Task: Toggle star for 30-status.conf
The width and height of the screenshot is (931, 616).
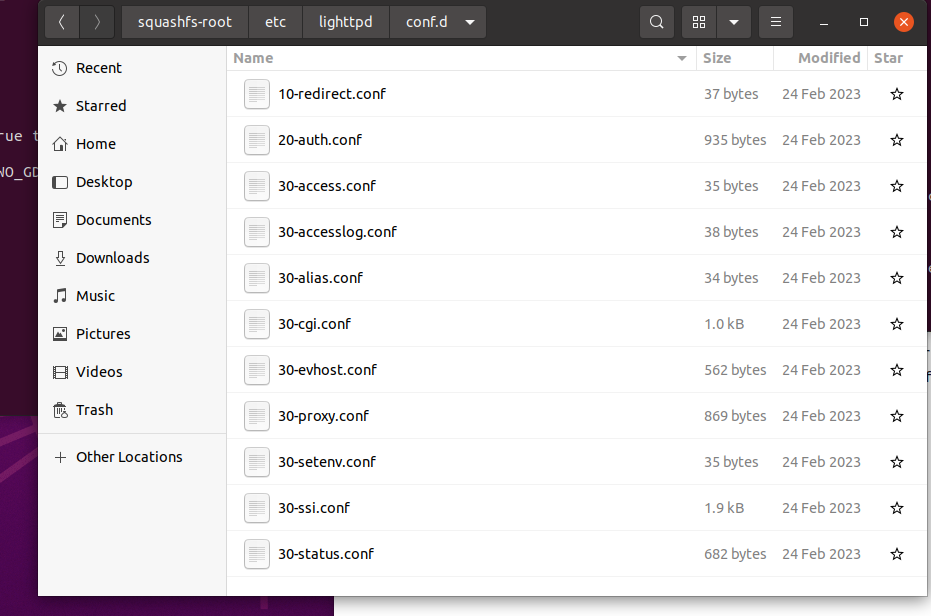Action: (x=897, y=554)
